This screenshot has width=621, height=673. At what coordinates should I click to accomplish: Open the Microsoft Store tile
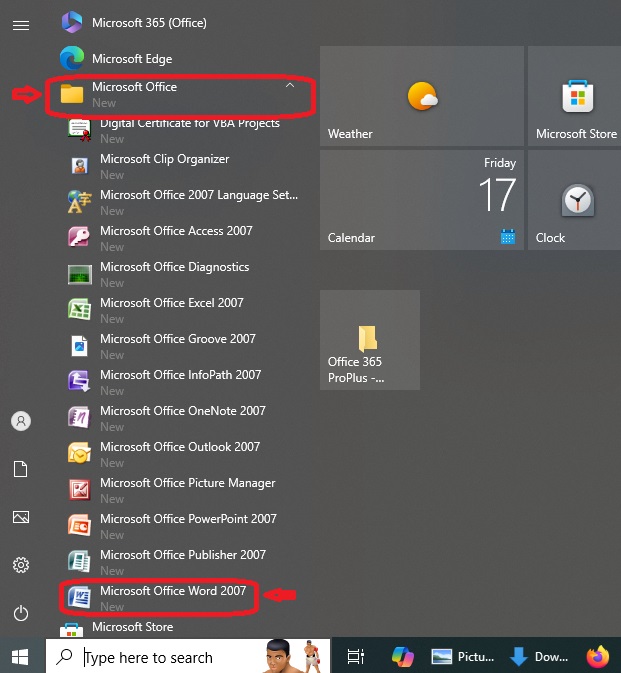point(575,96)
